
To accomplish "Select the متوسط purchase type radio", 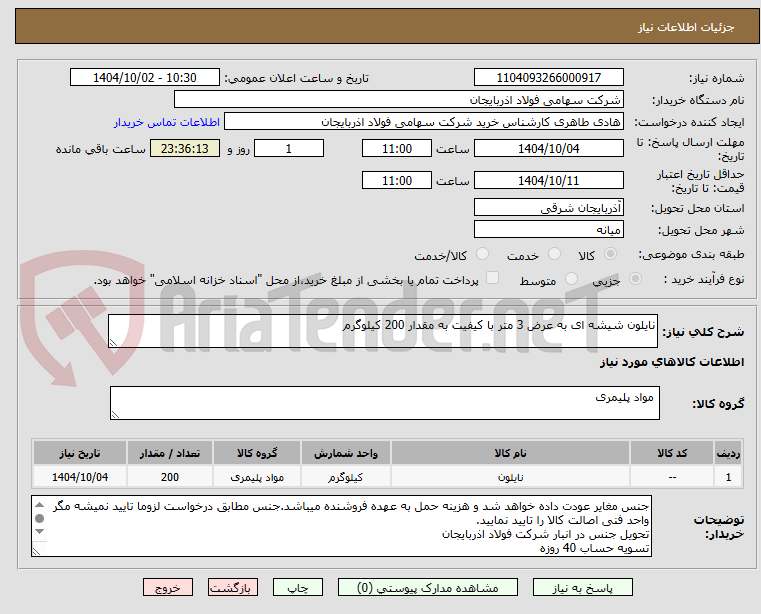I will click(571, 279).
